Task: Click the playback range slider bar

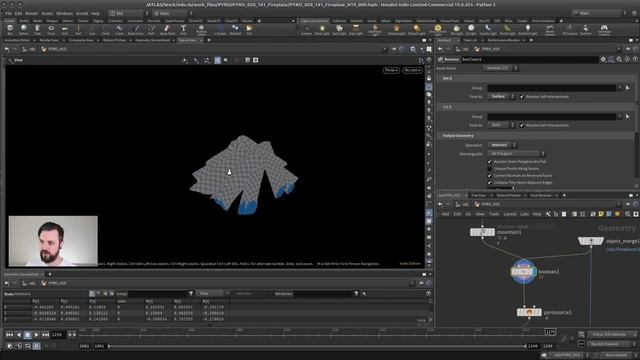Action: (317, 346)
